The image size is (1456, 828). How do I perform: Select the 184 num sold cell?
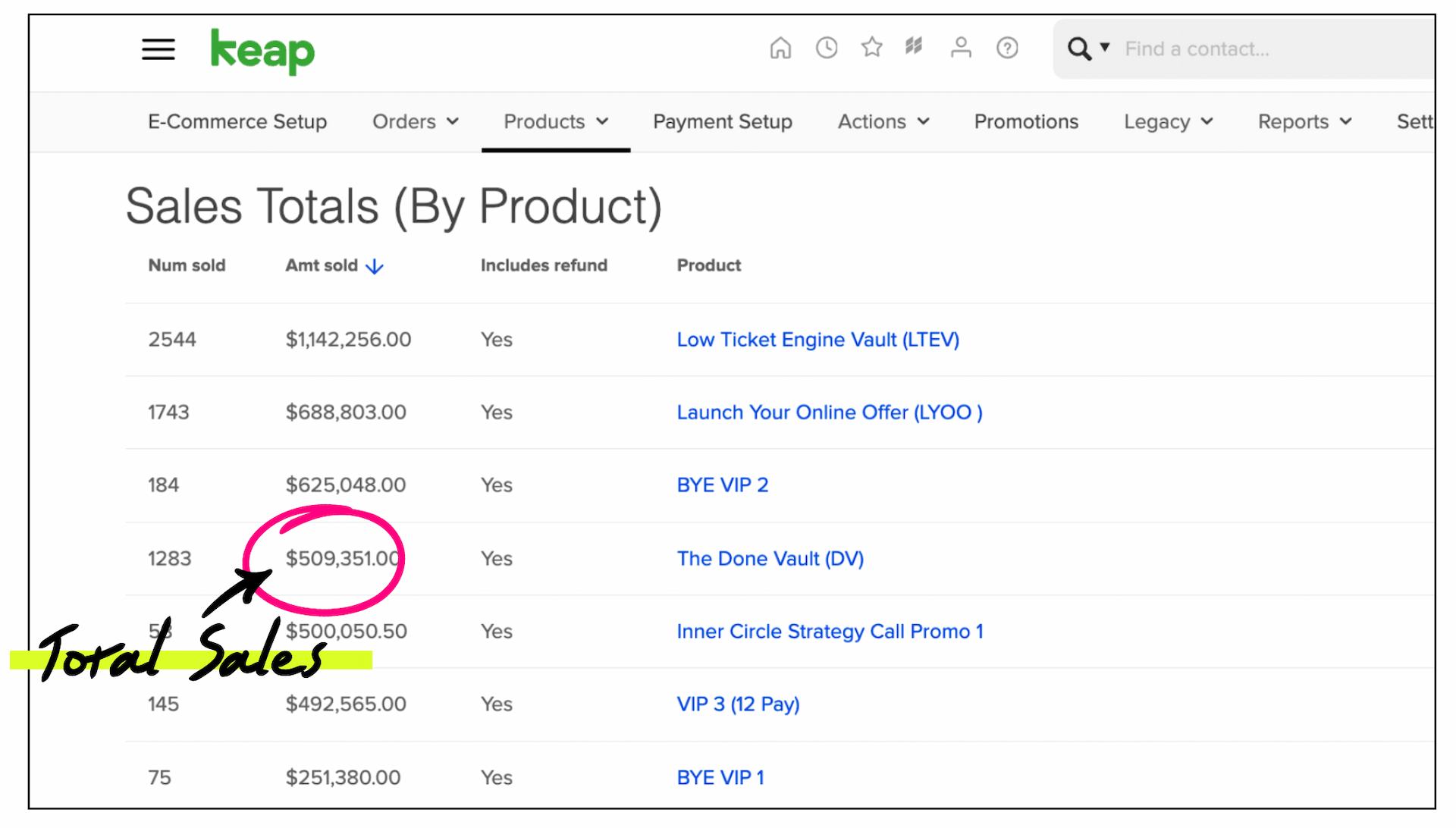coord(163,485)
